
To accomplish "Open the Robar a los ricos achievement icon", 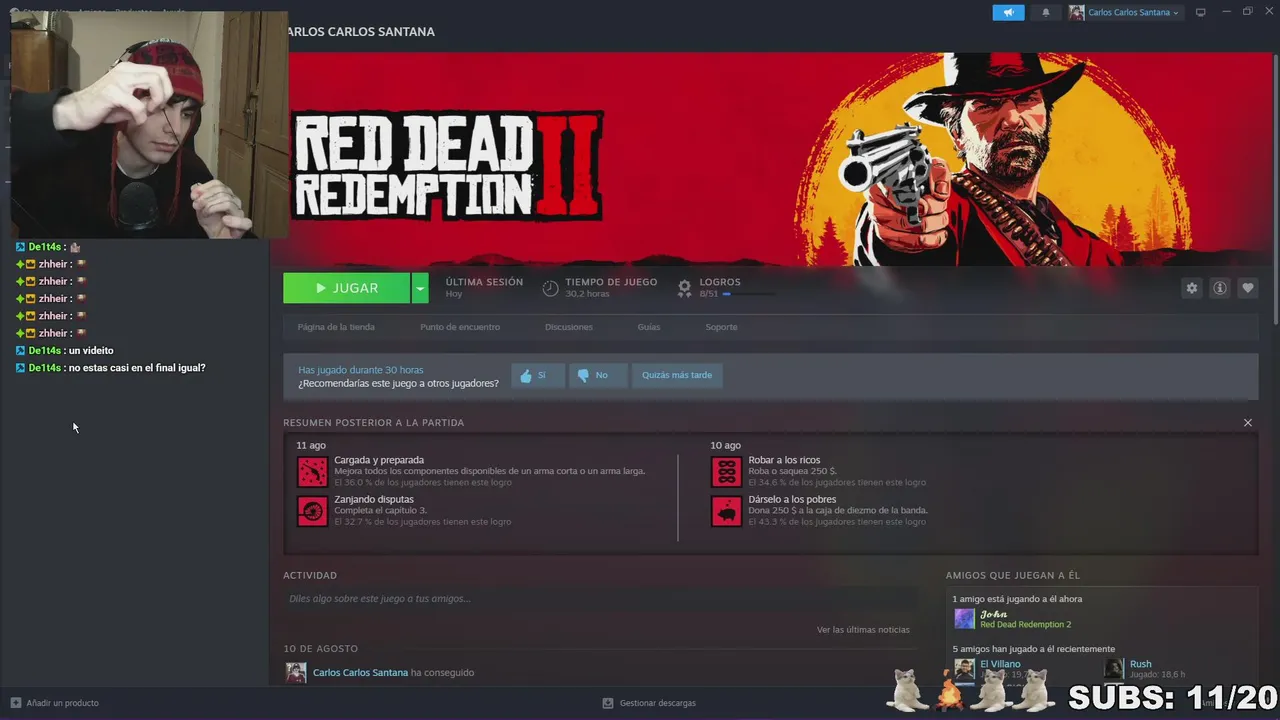I will pyautogui.click(x=726, y=471).
